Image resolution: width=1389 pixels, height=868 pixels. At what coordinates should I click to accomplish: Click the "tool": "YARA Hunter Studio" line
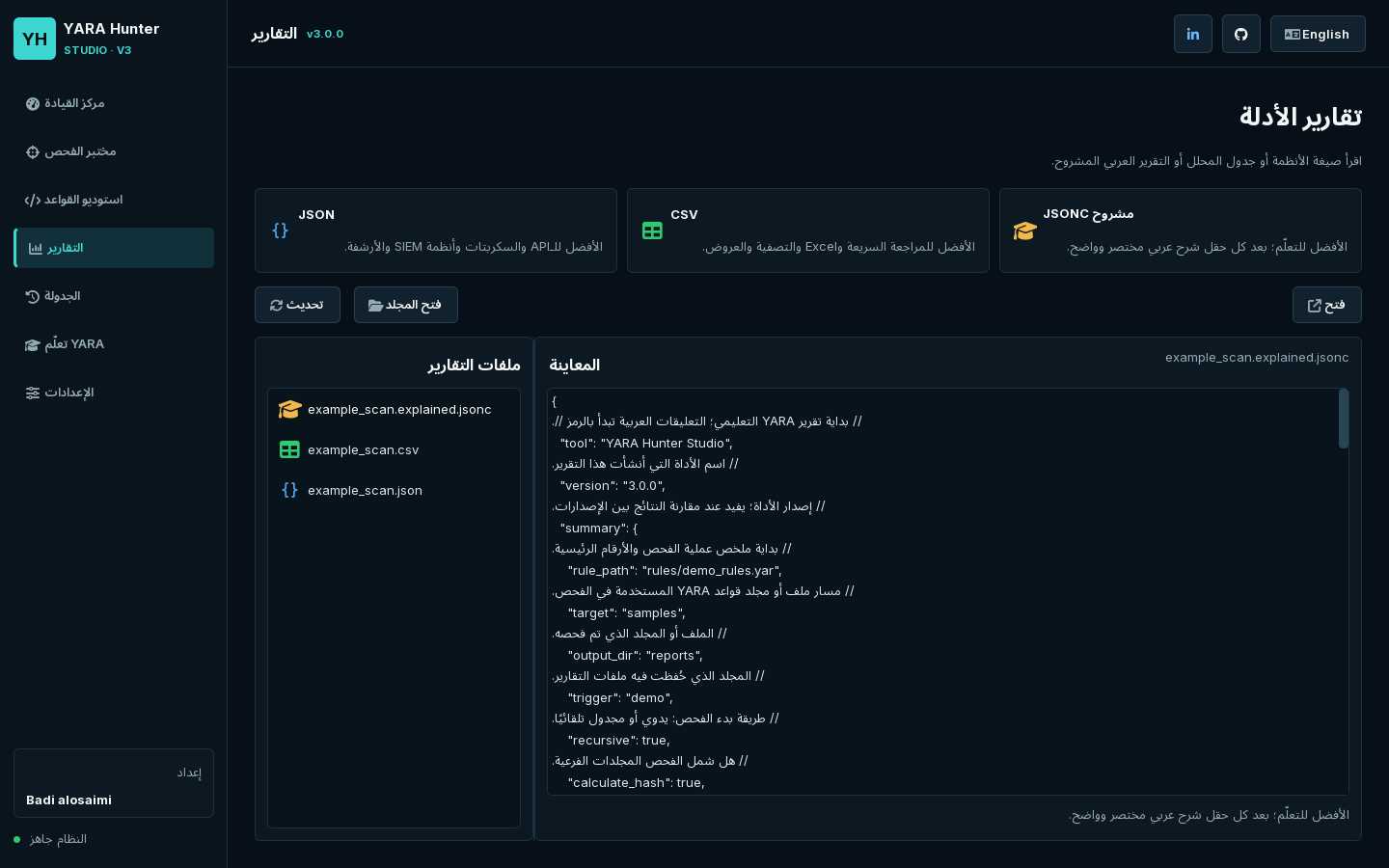click(647, 444)
